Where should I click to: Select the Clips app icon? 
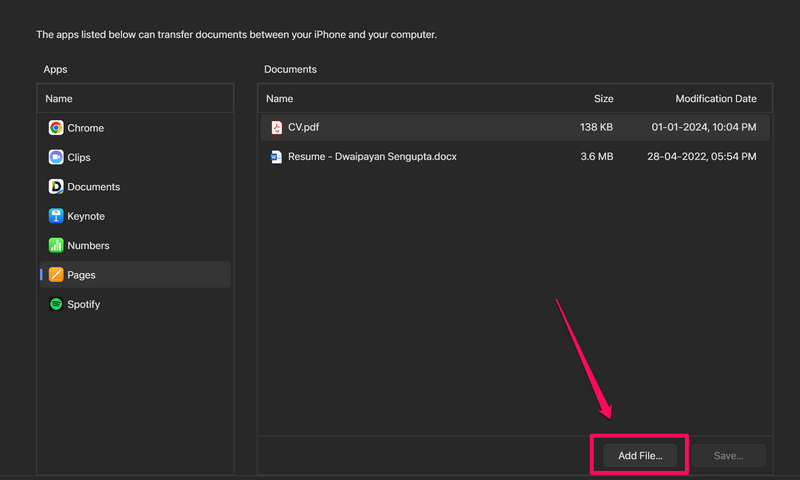point(56,157)
